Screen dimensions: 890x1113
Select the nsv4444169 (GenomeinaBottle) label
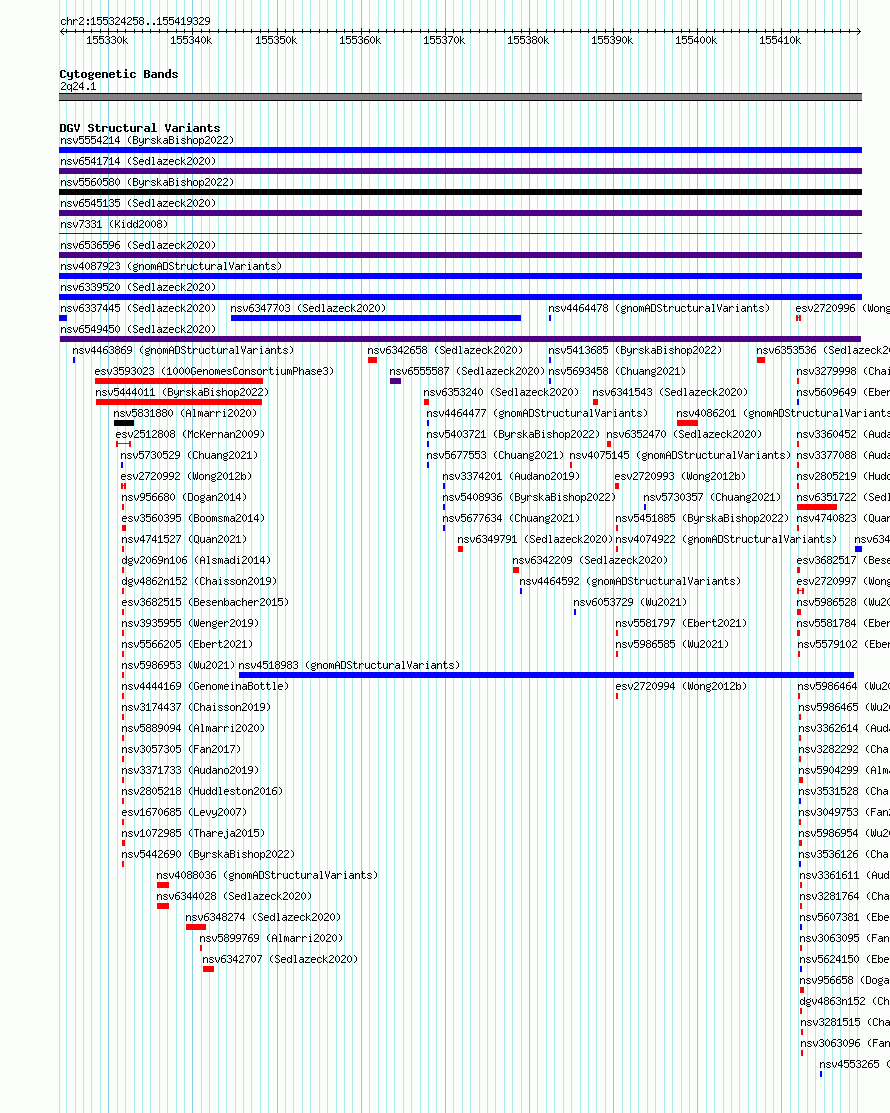[205, 686]
